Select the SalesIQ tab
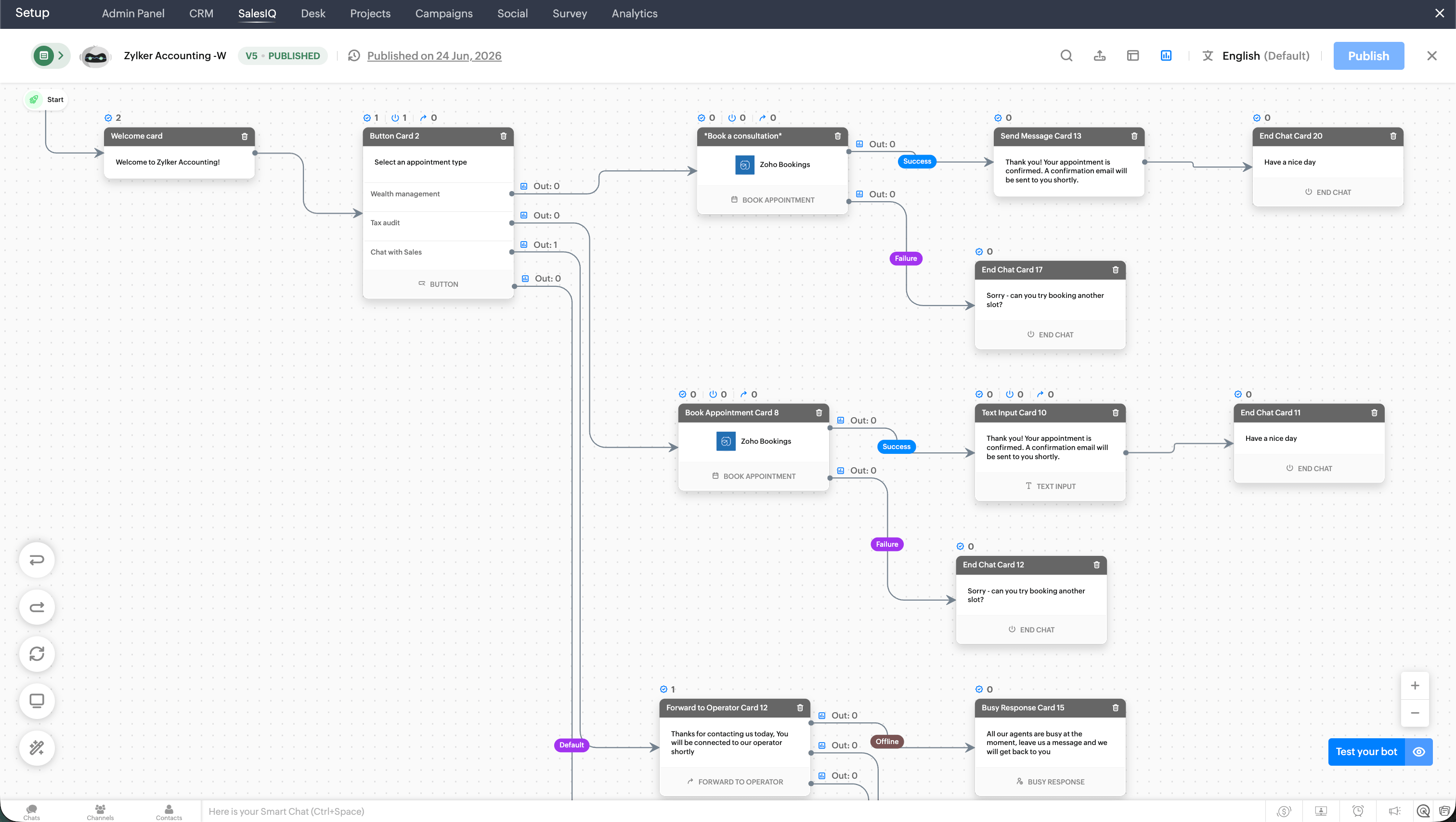Screen dimensions: 1456x822 point(257,13)
